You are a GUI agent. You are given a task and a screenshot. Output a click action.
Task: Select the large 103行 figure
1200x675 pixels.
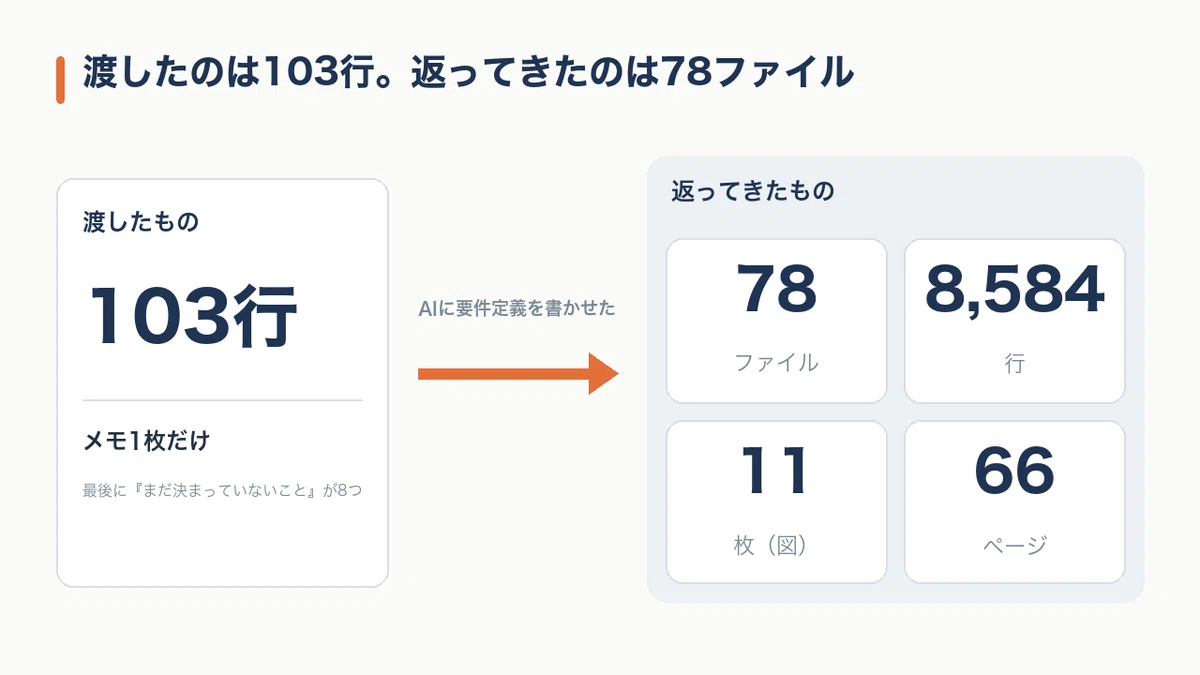click(192, 316)
